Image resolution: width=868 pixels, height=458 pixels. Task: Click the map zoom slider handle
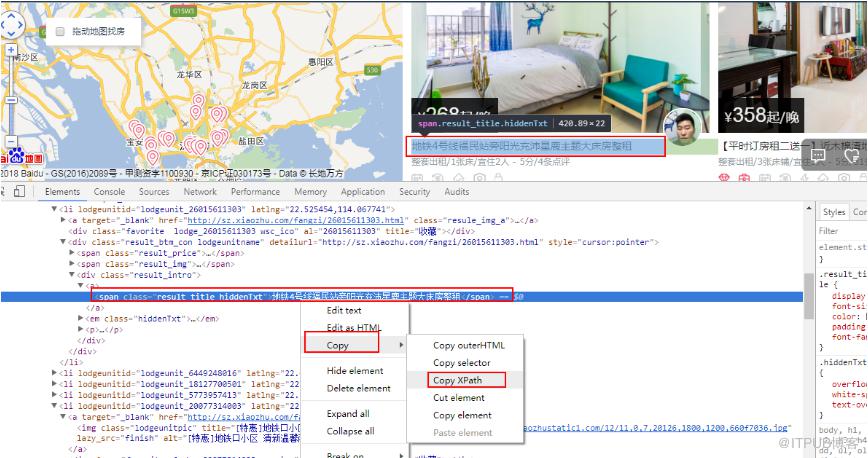(x=11, y=100)
